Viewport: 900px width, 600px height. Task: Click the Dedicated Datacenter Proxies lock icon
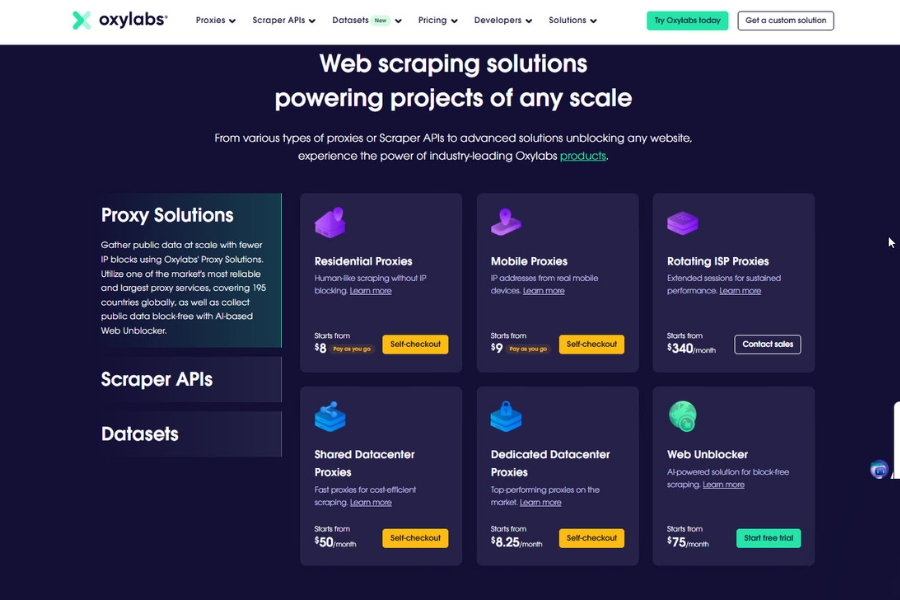pyautogui.click(x=506, y=416)
